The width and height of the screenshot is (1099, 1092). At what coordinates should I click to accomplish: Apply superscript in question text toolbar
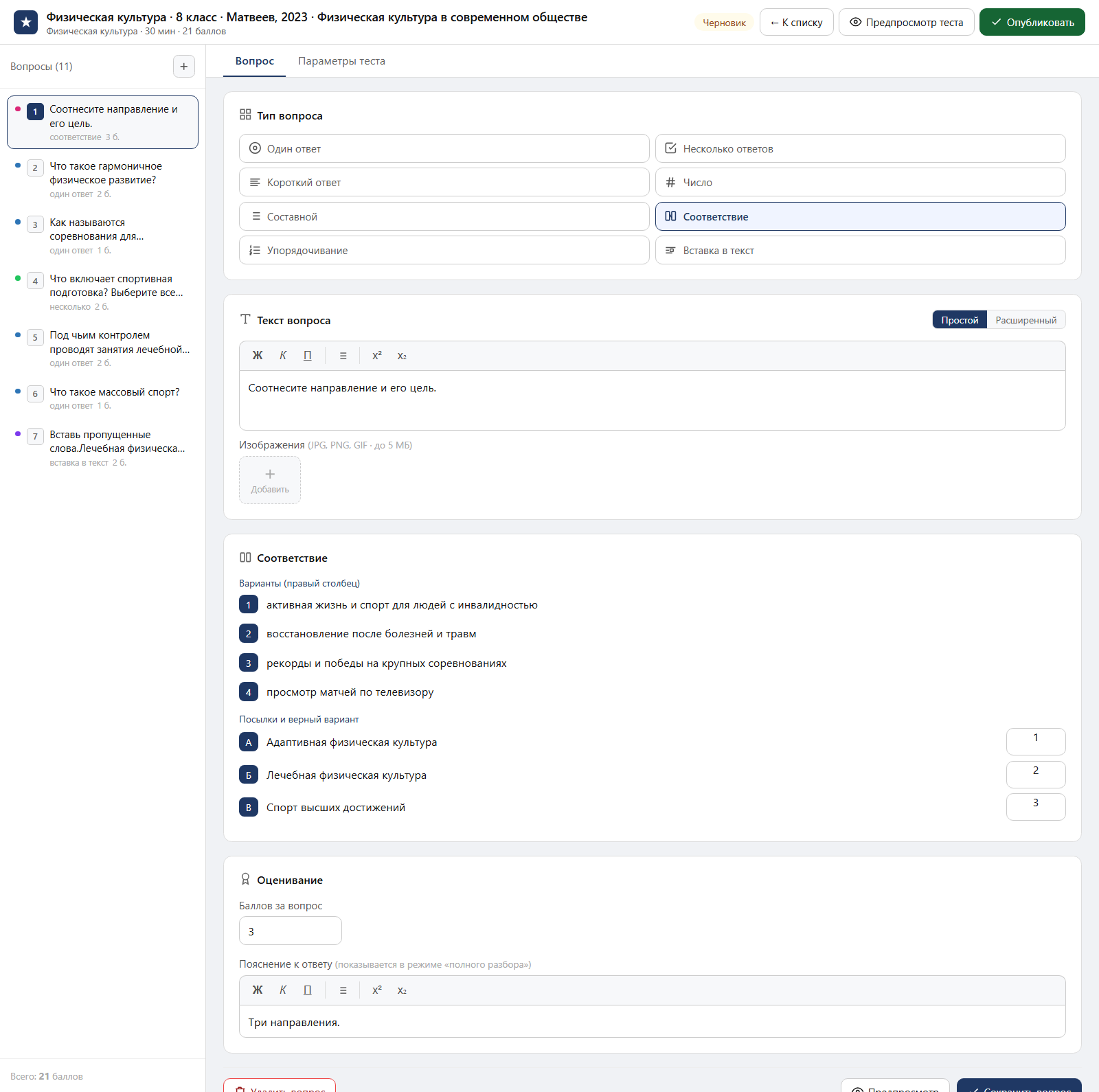[377, 356]
